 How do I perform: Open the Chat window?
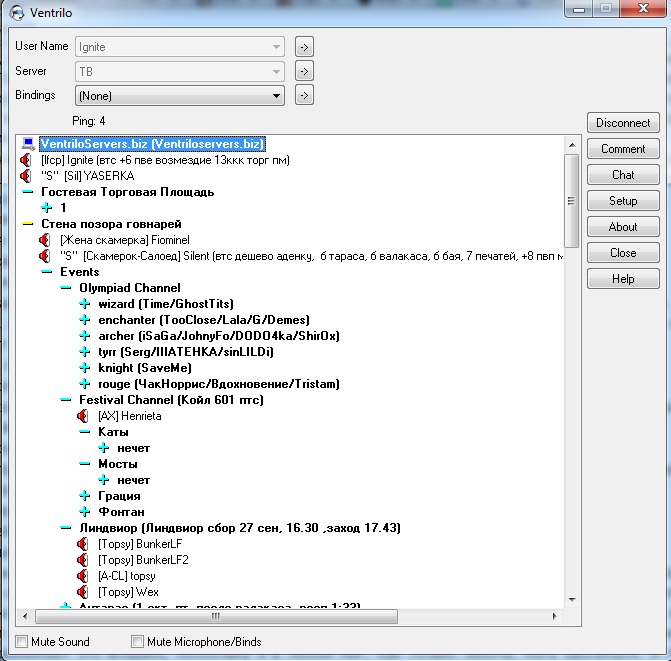(623, 175)
